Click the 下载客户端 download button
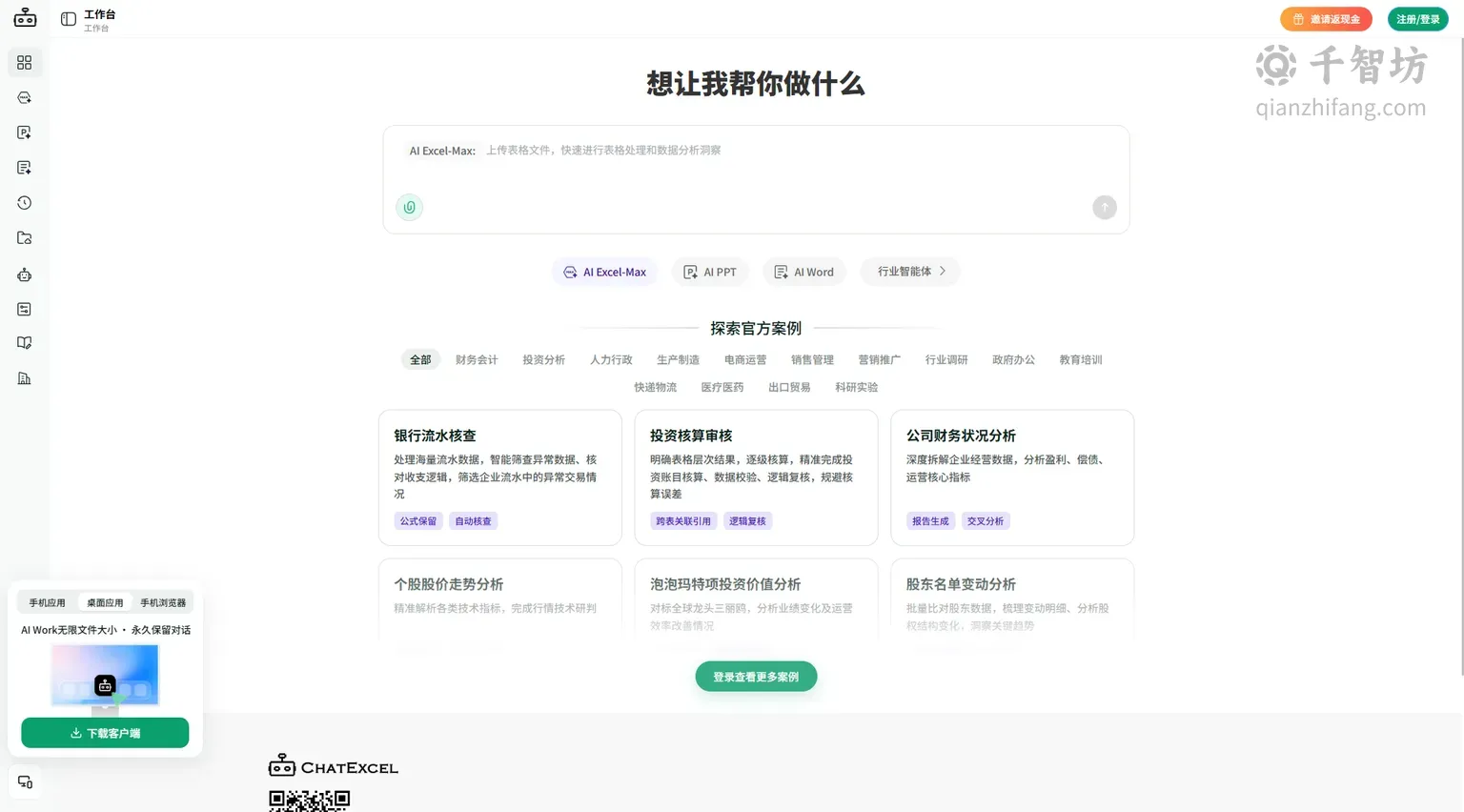1464x812 pixels. click(105, 733)
